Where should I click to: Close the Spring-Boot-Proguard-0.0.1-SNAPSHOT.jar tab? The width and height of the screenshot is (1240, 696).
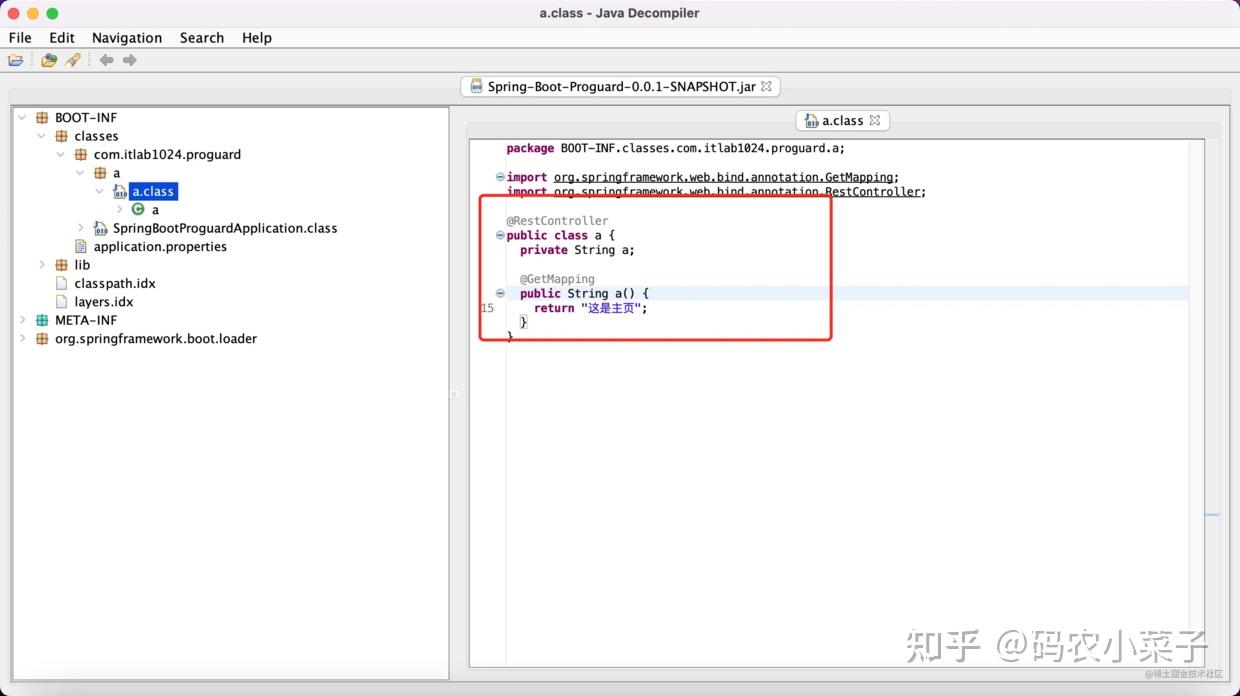pyautogui.click(x=766, y=86)
